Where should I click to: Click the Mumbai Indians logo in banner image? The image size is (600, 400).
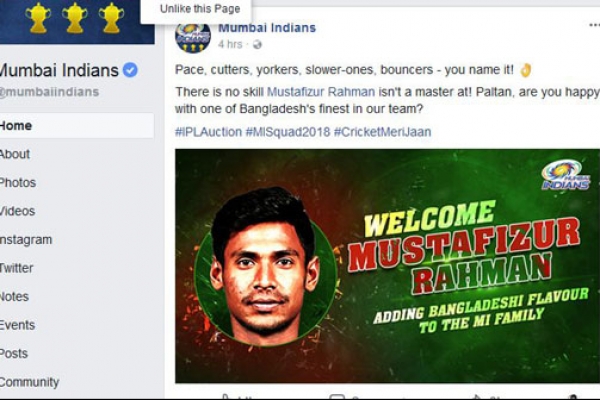[566, 175]
